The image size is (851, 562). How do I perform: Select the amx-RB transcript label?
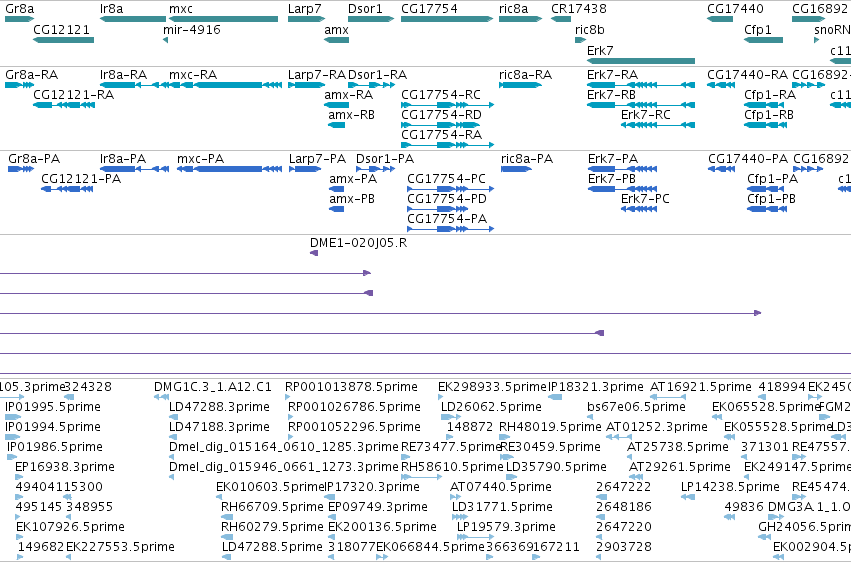coord(351,115)
